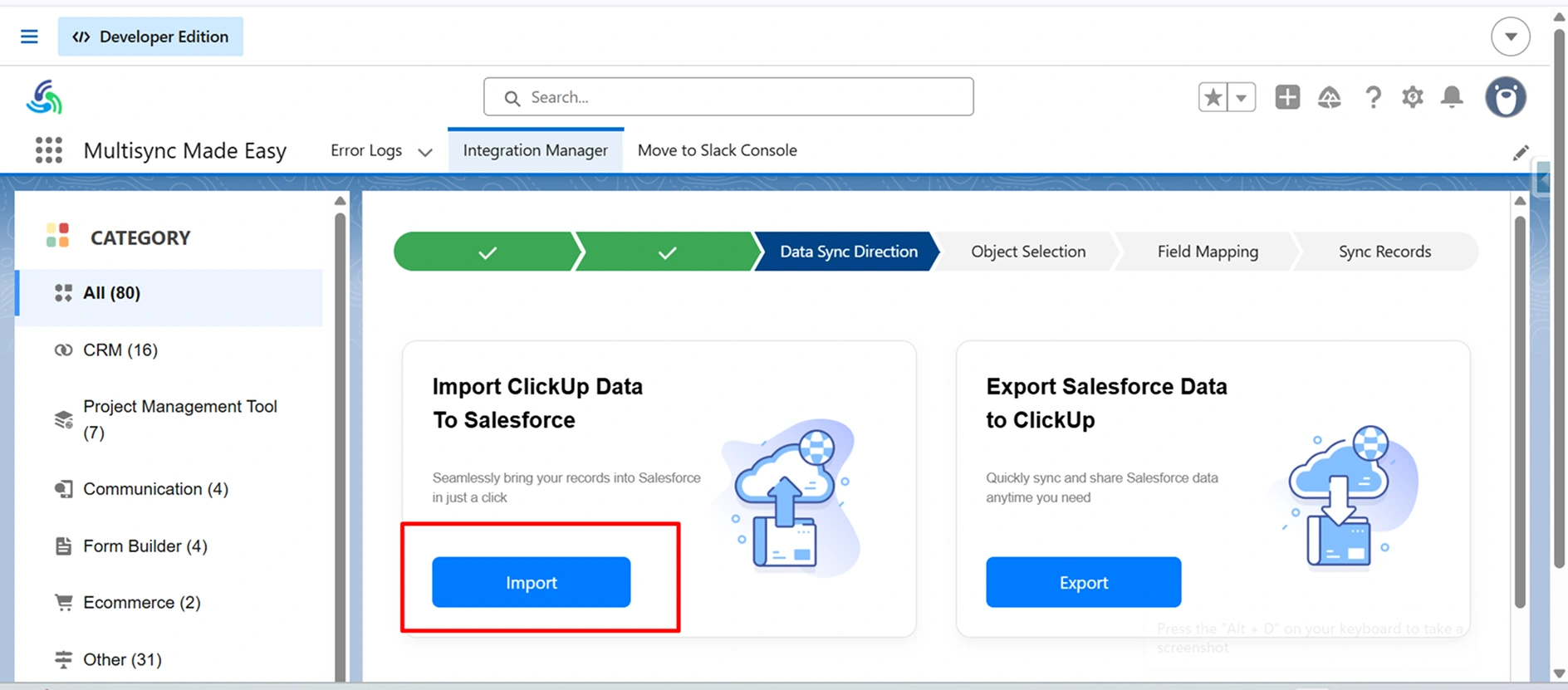Viewport: 1568px width, 690px height.
Task: Click Export Salesforce Data to ClickUp heading
Action: [x=1106, y=404]
